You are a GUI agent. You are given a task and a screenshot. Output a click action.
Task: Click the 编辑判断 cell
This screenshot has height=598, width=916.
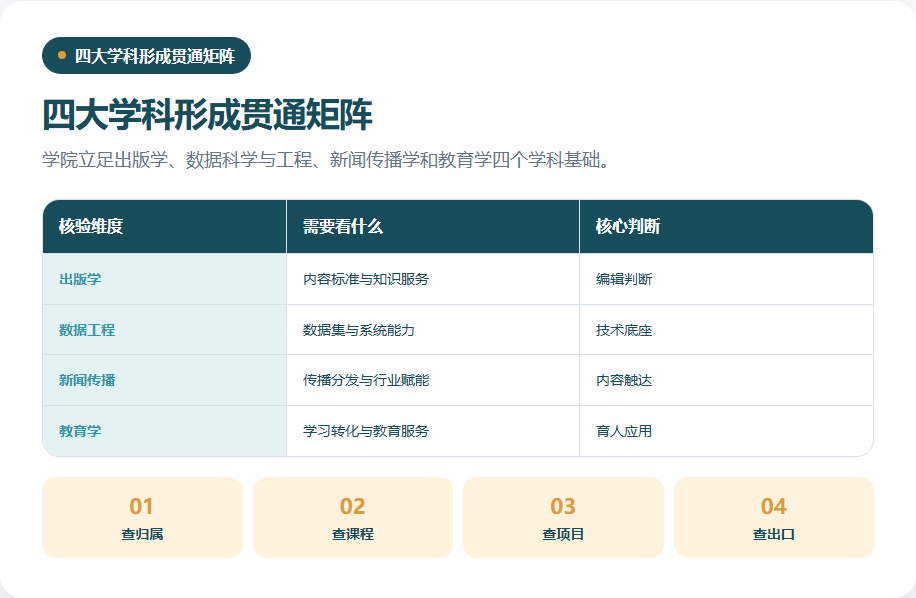point(726,279)
